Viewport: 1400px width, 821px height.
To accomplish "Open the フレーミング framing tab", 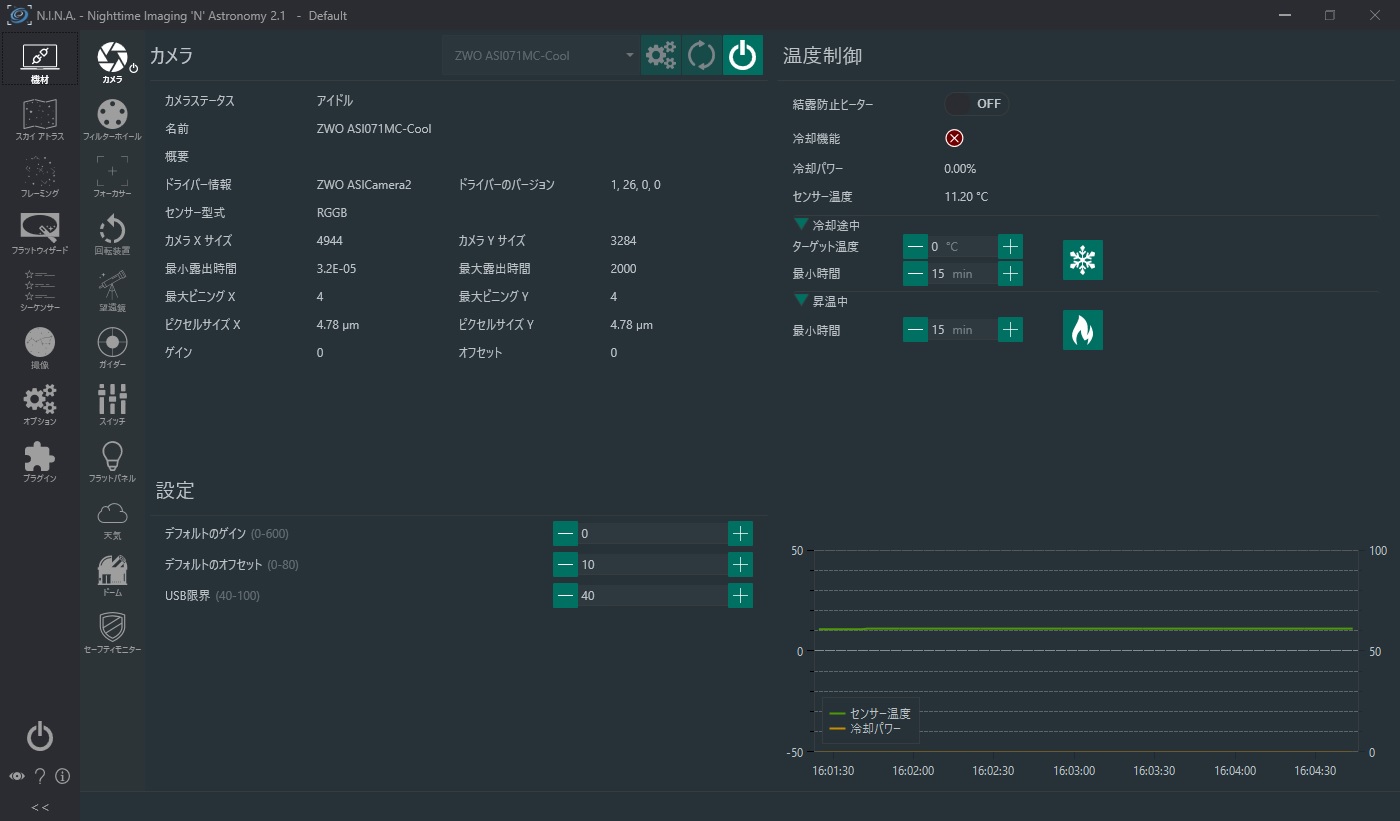I will click(40, 175).
